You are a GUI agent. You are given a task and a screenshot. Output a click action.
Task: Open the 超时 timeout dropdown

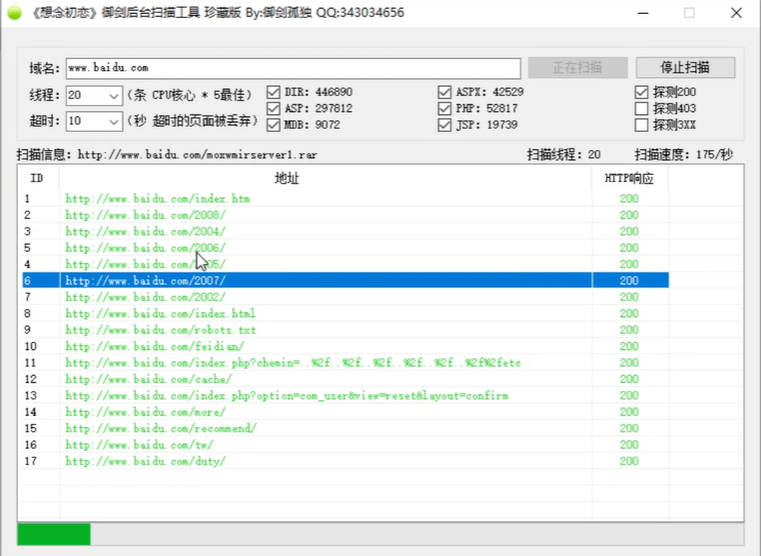[114, 121]
